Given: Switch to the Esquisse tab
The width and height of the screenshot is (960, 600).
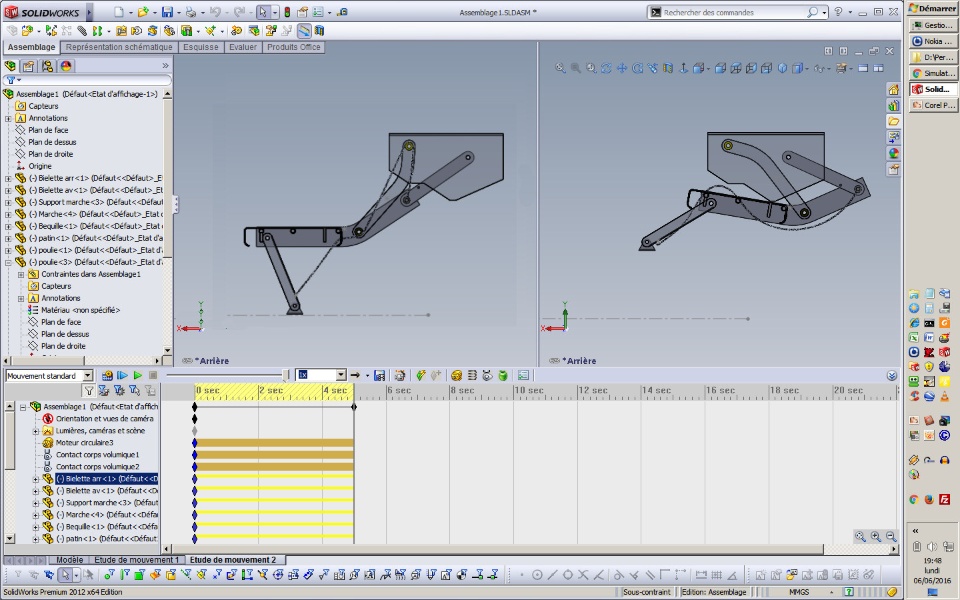Looking at the screenshot, I should (200, 47).
